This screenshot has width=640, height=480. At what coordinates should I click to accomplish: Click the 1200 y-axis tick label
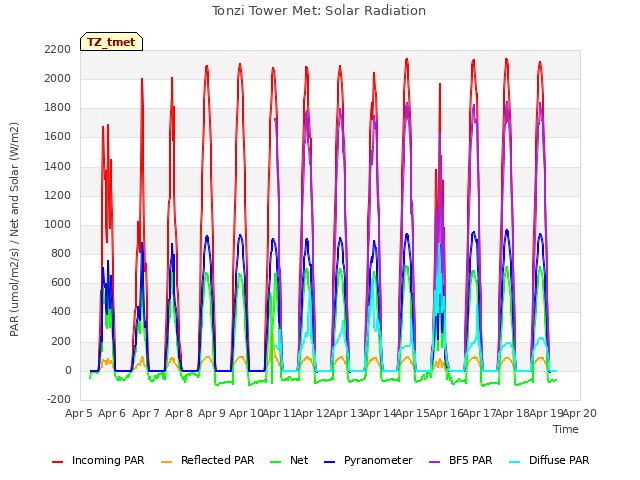pyautogui.click(x=58, y=195)
